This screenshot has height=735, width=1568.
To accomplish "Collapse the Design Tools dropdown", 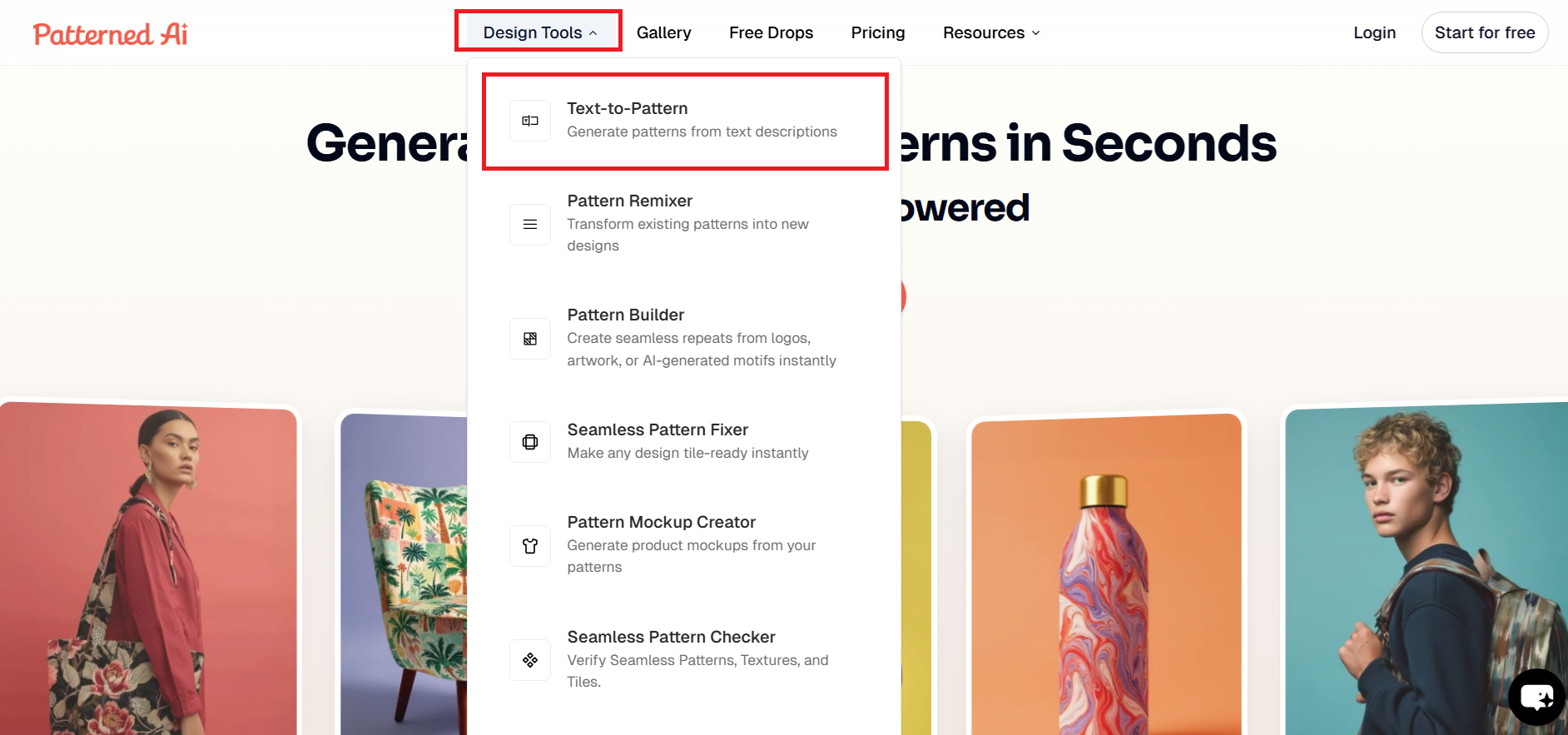I will [x=539, y=32].
